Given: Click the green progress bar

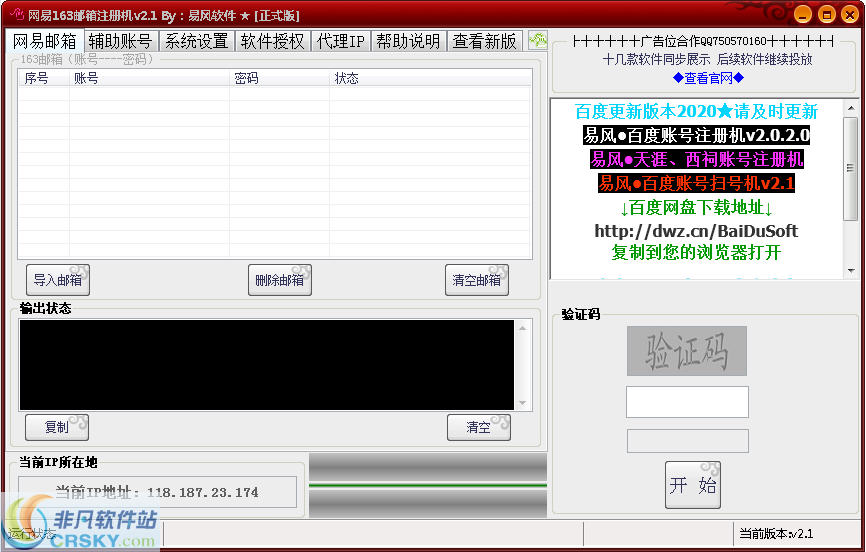Looking at the screenshot, I should tap(428, 485).
